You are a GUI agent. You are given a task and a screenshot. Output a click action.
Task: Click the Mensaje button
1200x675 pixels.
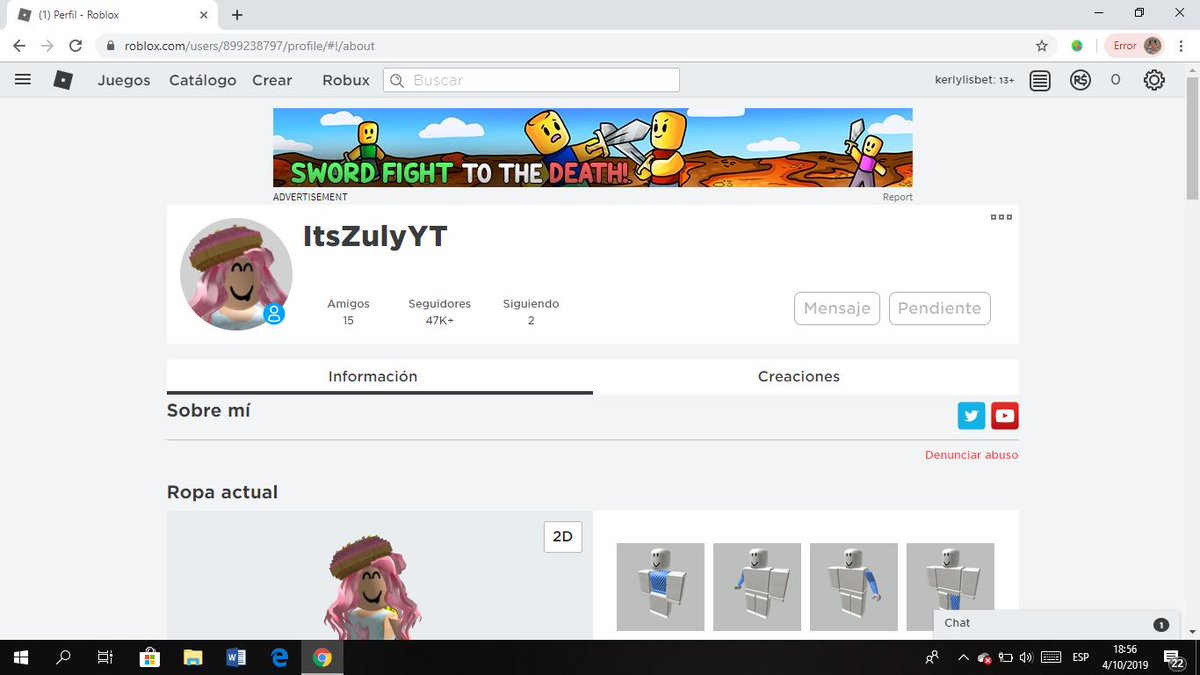pyautogui.click(x=837, y=308)
